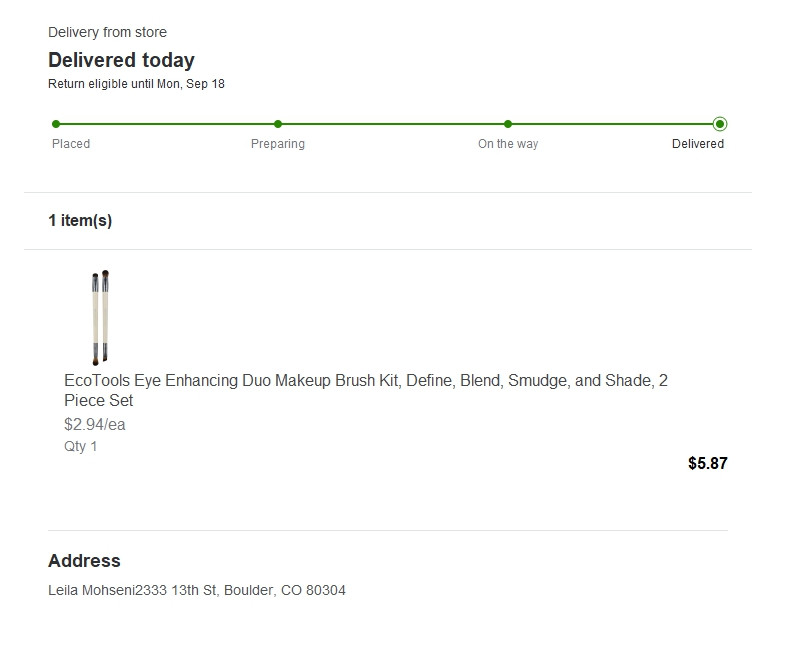Viewport: 800px width, 666px height.
Task: Click the On the way step dot
Action: [508, 124]
